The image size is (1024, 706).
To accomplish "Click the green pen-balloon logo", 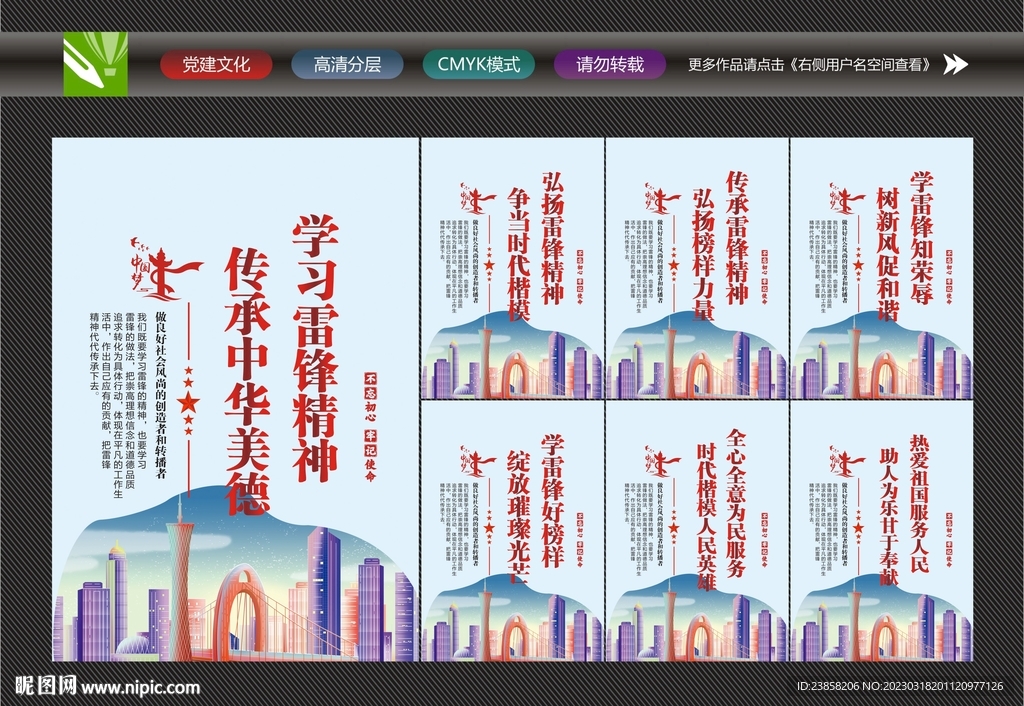I will click(x=95, y=64).
